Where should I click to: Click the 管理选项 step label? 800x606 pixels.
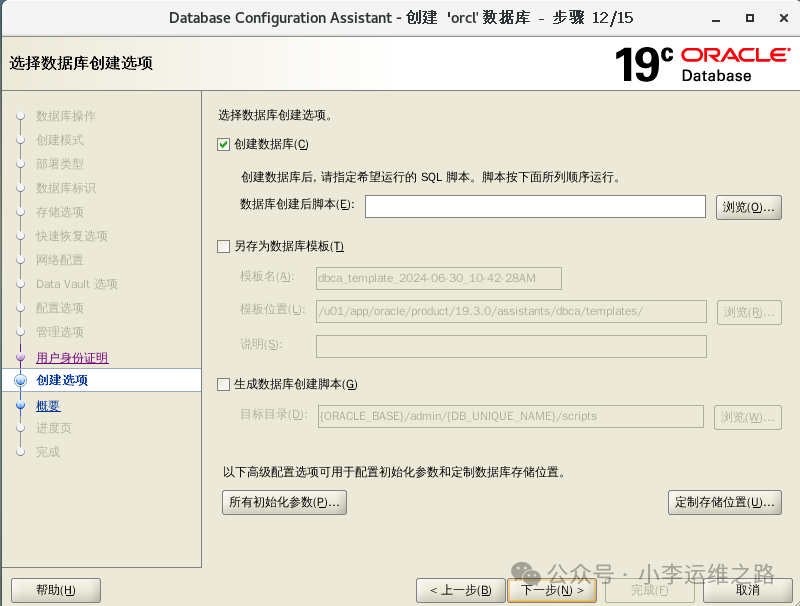pos(60,332)
